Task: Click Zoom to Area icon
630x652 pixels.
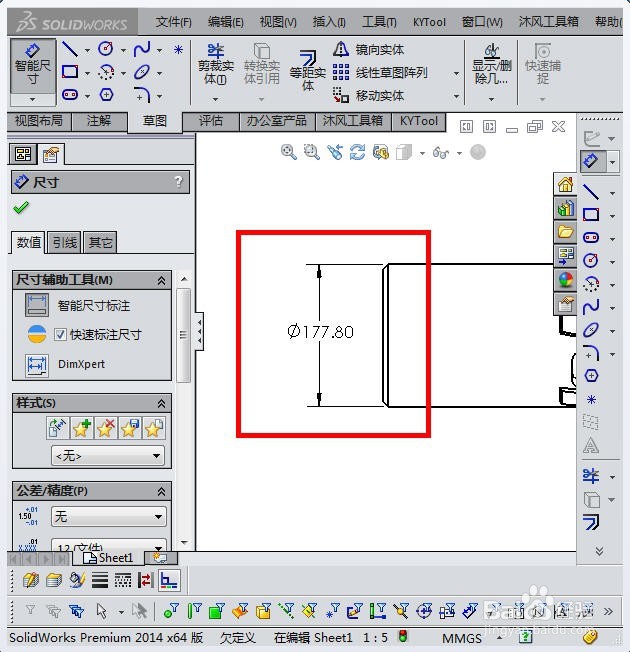Action: coord(311,152)
